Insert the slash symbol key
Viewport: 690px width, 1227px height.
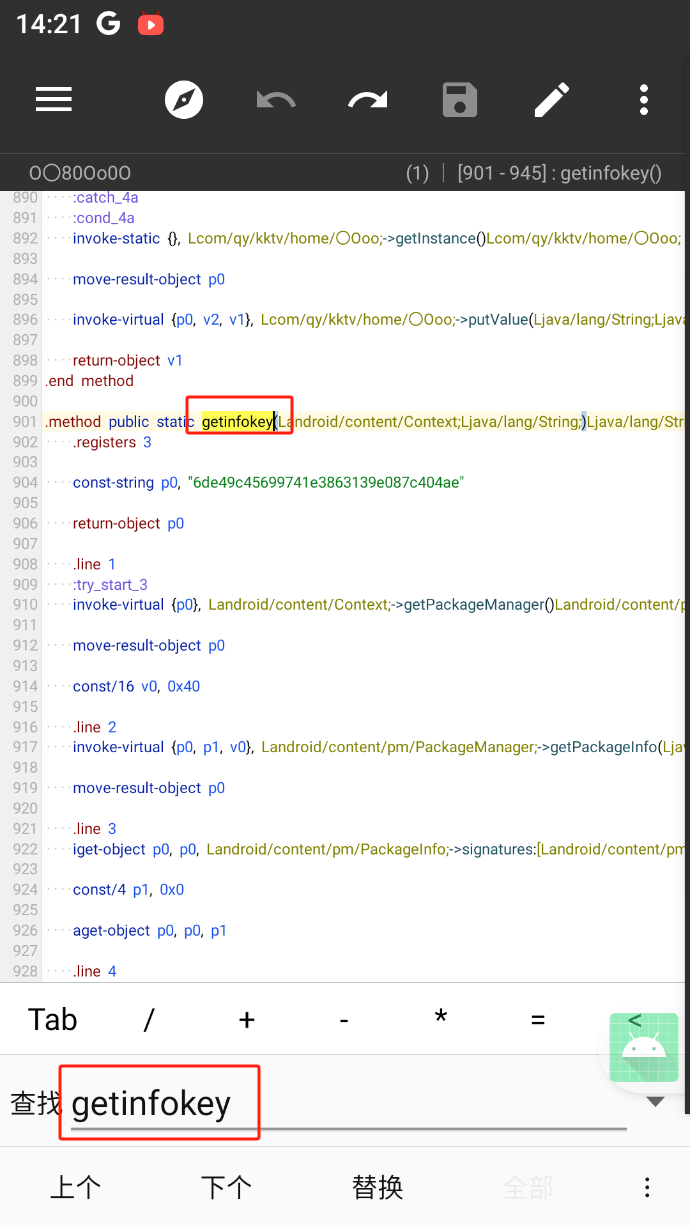149,1019
